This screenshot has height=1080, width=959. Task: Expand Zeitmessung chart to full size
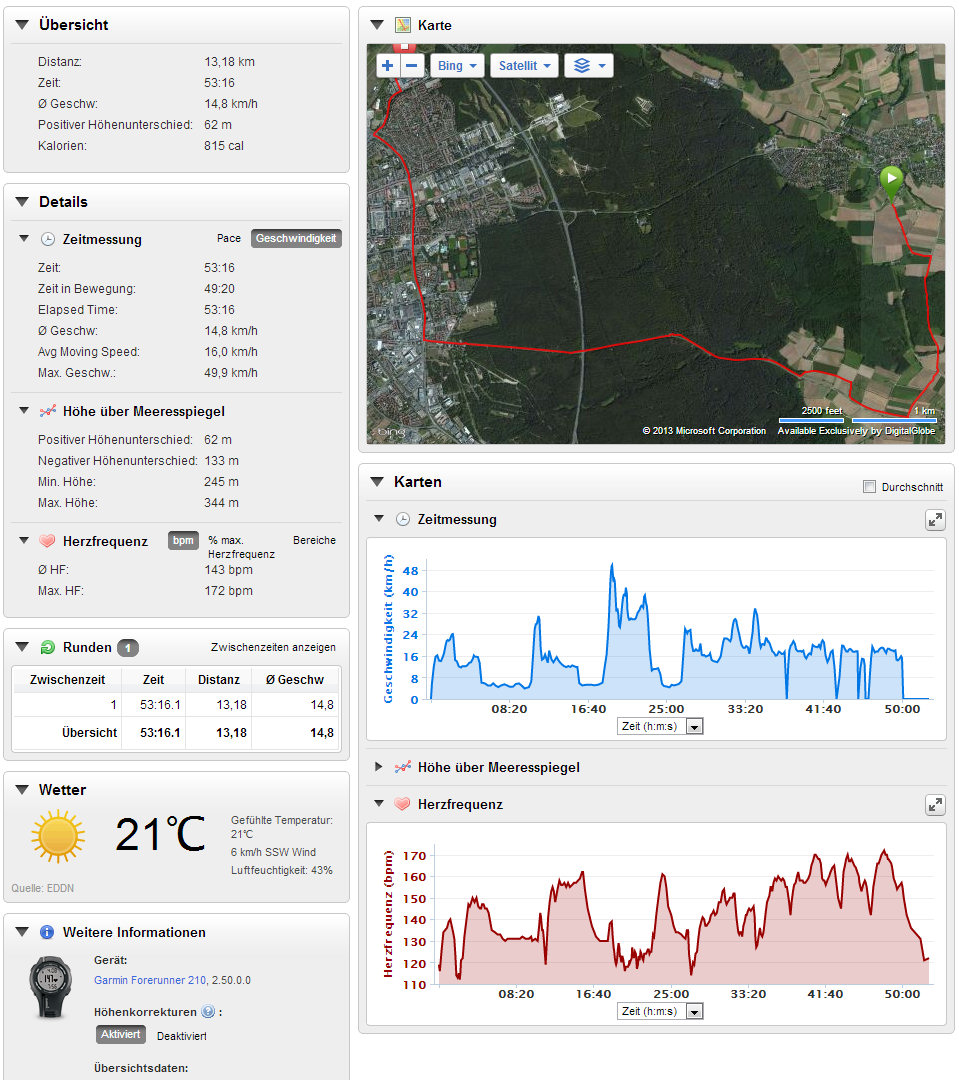(x=935, y=520)
